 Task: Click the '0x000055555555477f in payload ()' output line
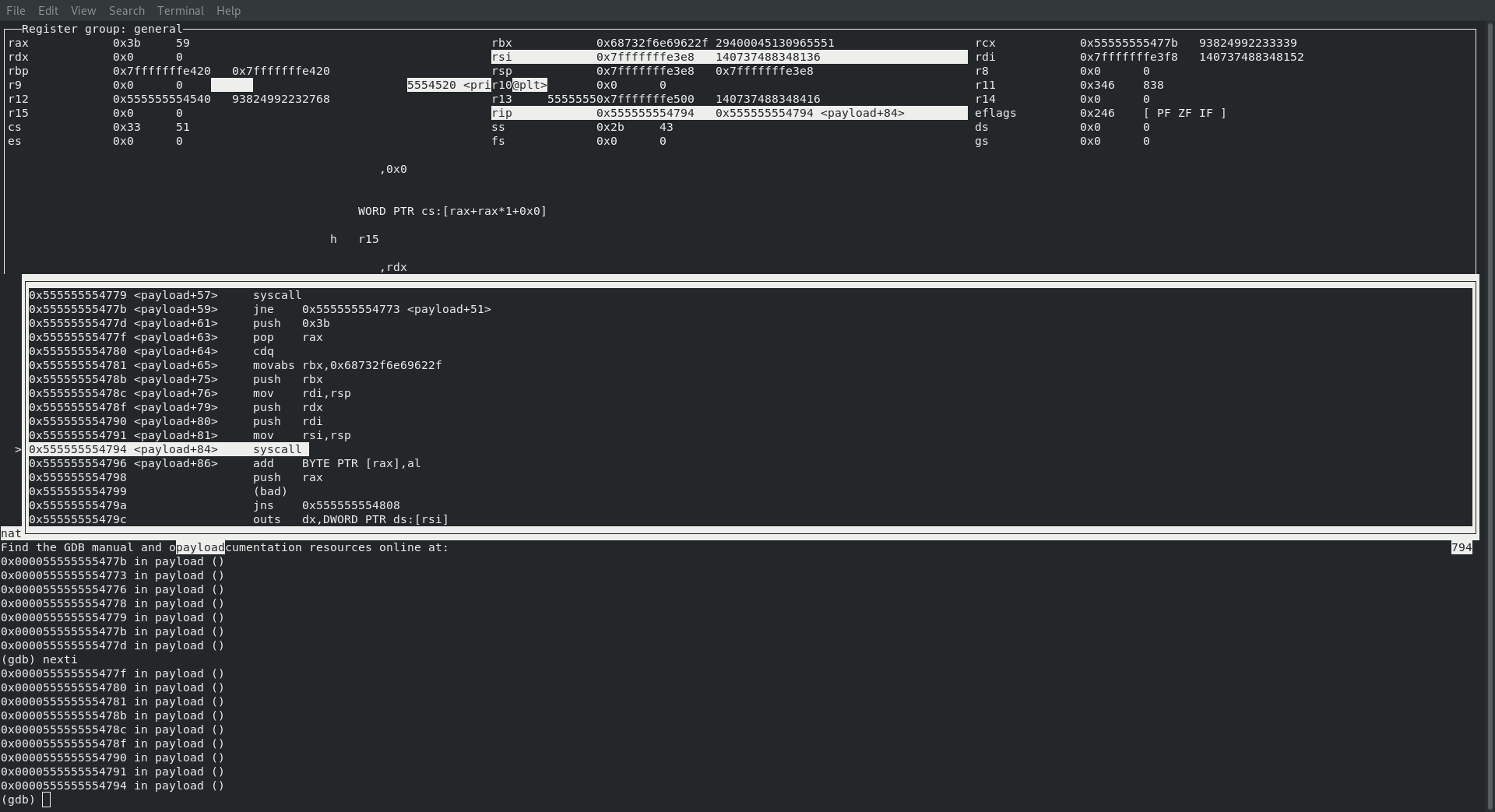(x=113, y=673)
